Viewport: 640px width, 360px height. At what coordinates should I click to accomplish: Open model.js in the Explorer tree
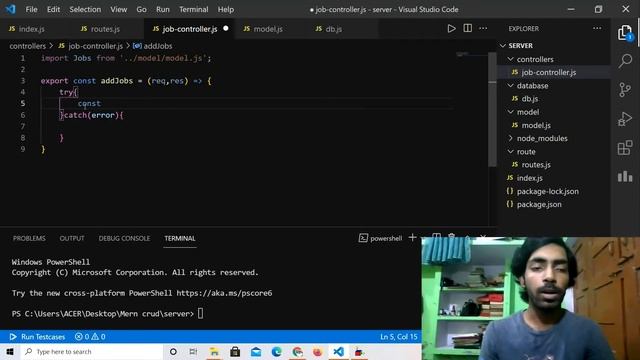[536, 125]
